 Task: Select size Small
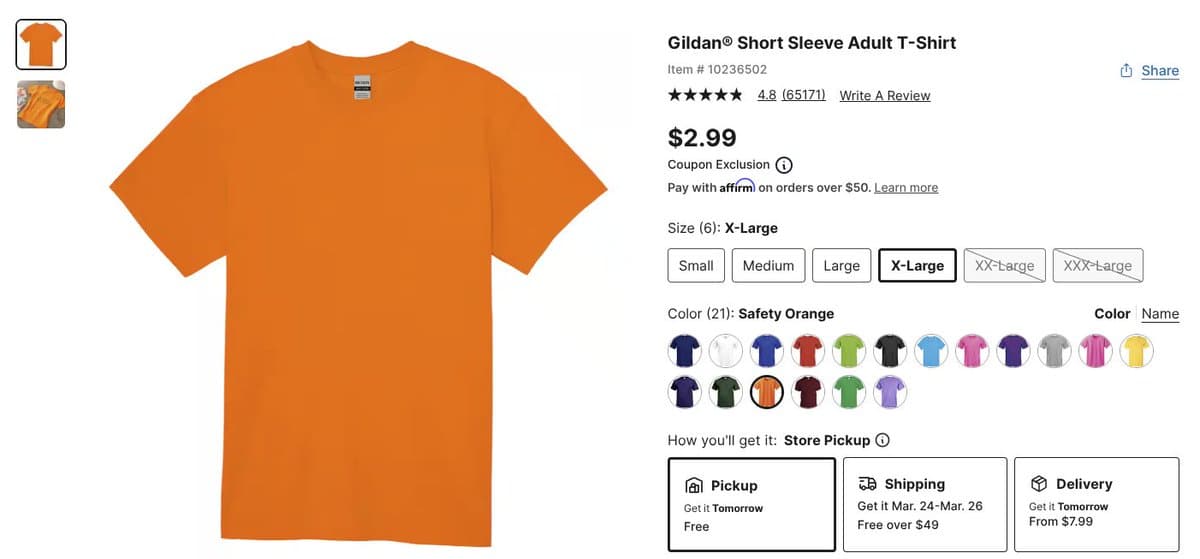point(696,265)
